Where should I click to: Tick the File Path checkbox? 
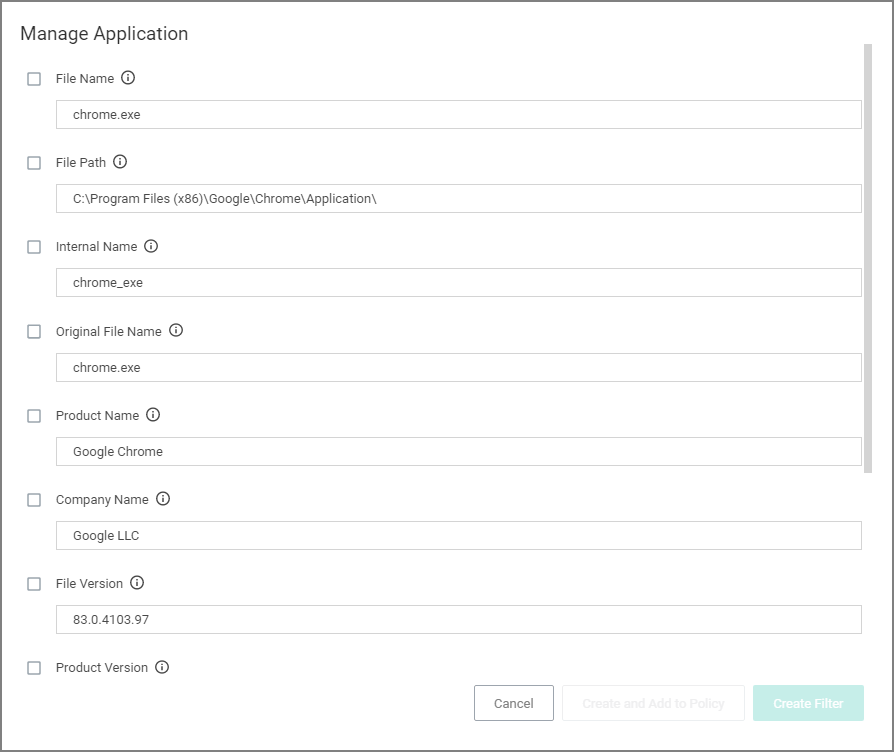pyautogui.click(x=34, y=163)
